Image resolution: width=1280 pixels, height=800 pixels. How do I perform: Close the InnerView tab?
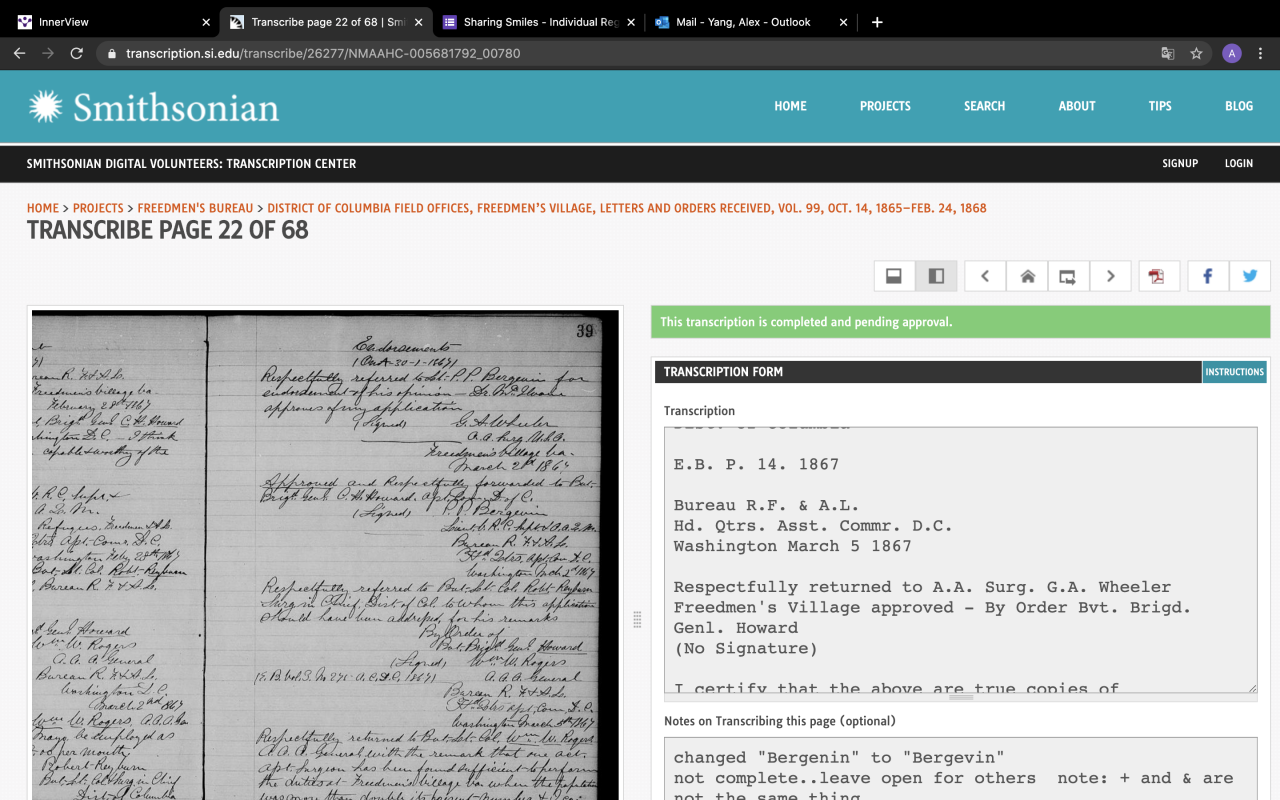(x=206, y=22)
